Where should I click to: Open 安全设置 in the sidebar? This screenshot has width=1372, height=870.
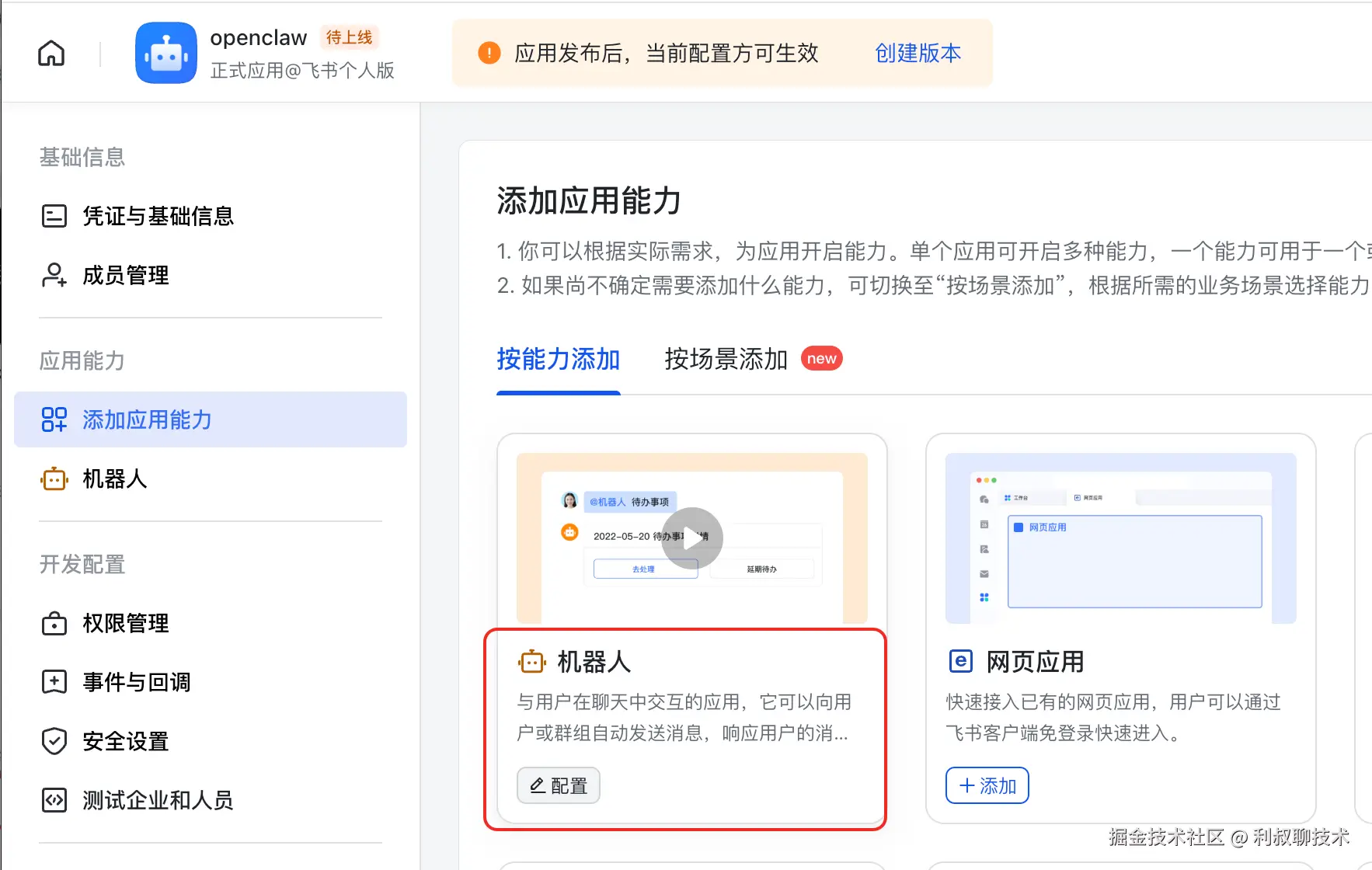211,741
